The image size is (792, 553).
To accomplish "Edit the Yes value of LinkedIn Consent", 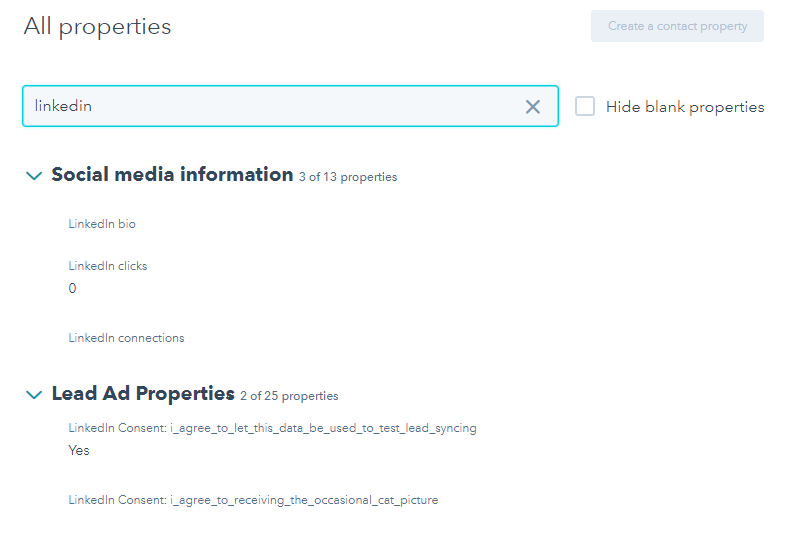I will click(79, 450).
